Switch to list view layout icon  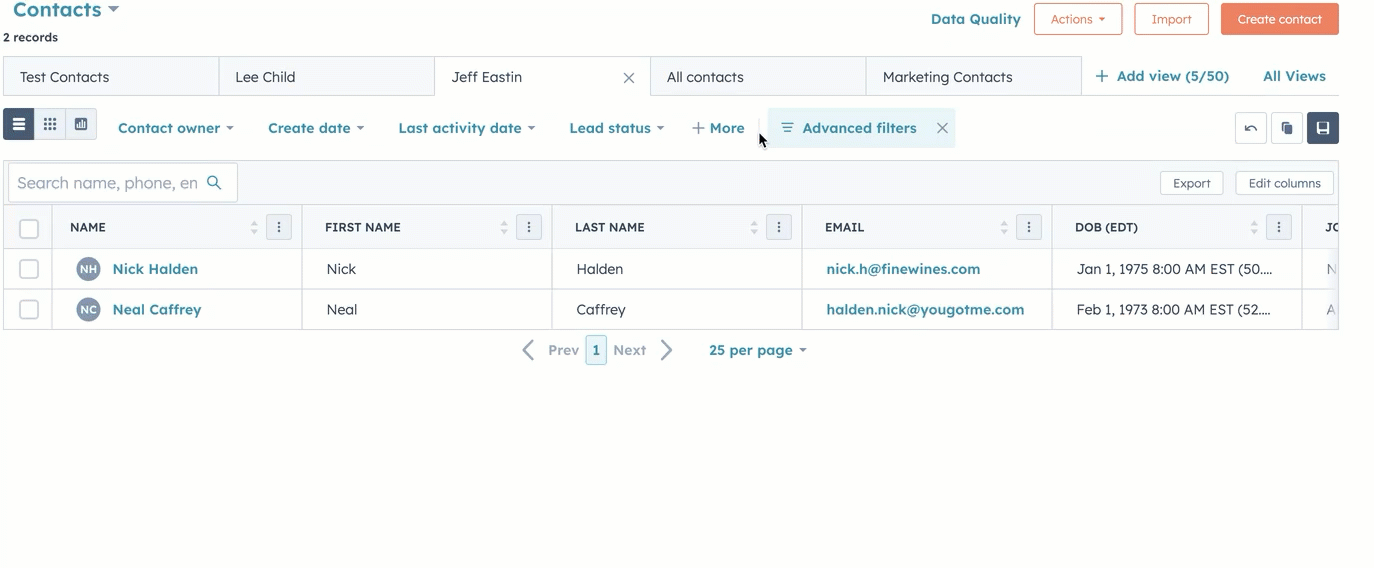point(19,125)
